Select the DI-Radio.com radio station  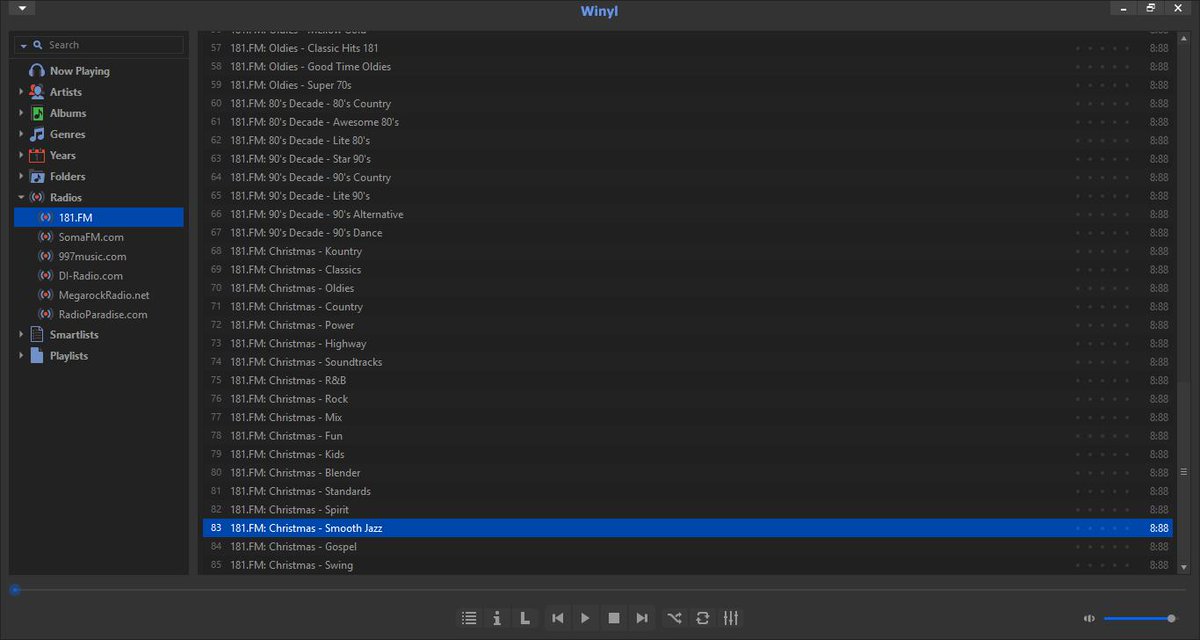point(99,276)
